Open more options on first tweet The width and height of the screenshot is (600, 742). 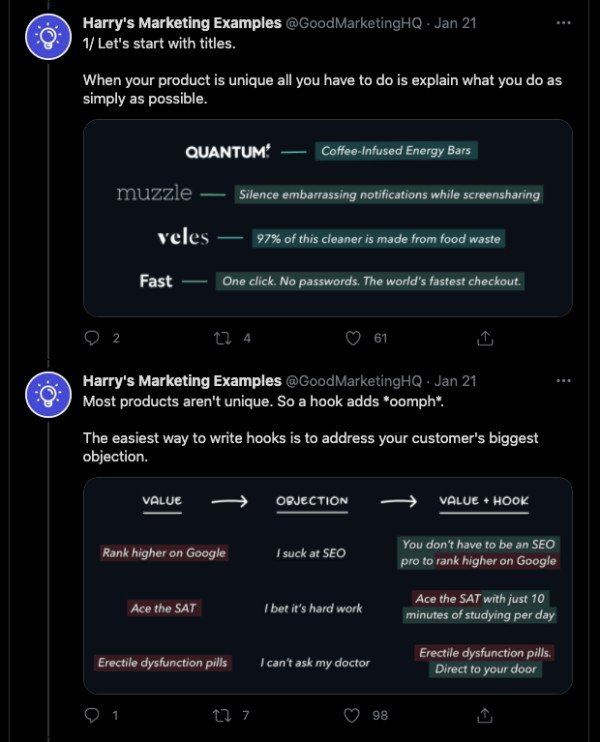pos(563,23)
